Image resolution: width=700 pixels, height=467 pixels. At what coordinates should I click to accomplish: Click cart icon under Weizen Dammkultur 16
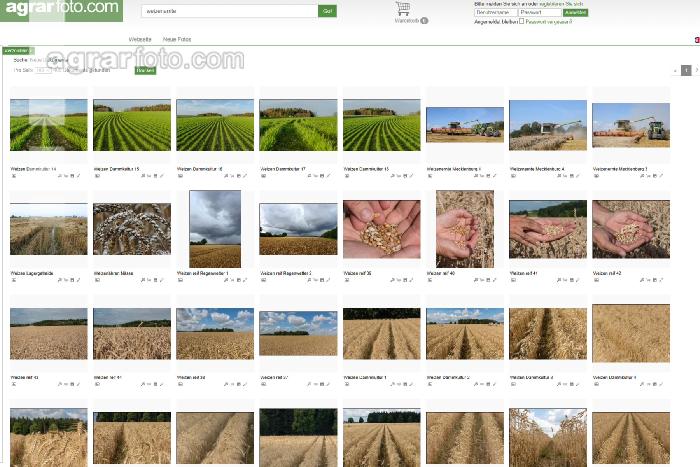[x=232, y=176]
